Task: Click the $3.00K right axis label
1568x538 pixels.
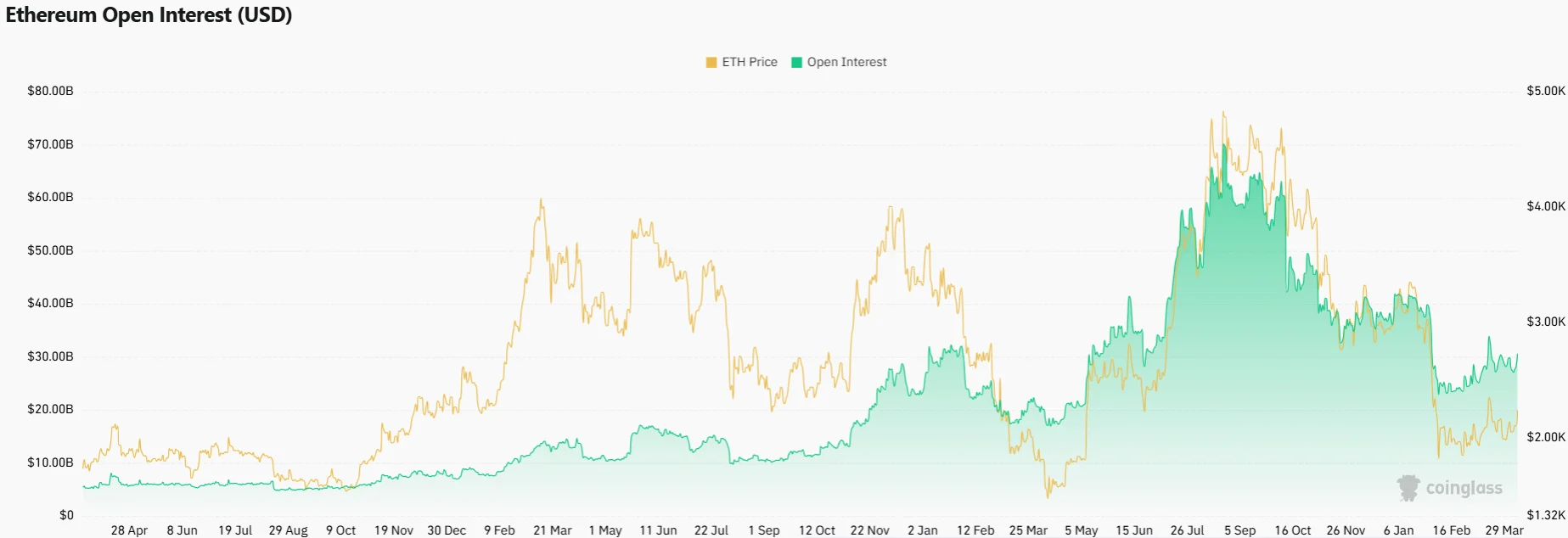Action: pyautogui.click(x=1545, y=322)
